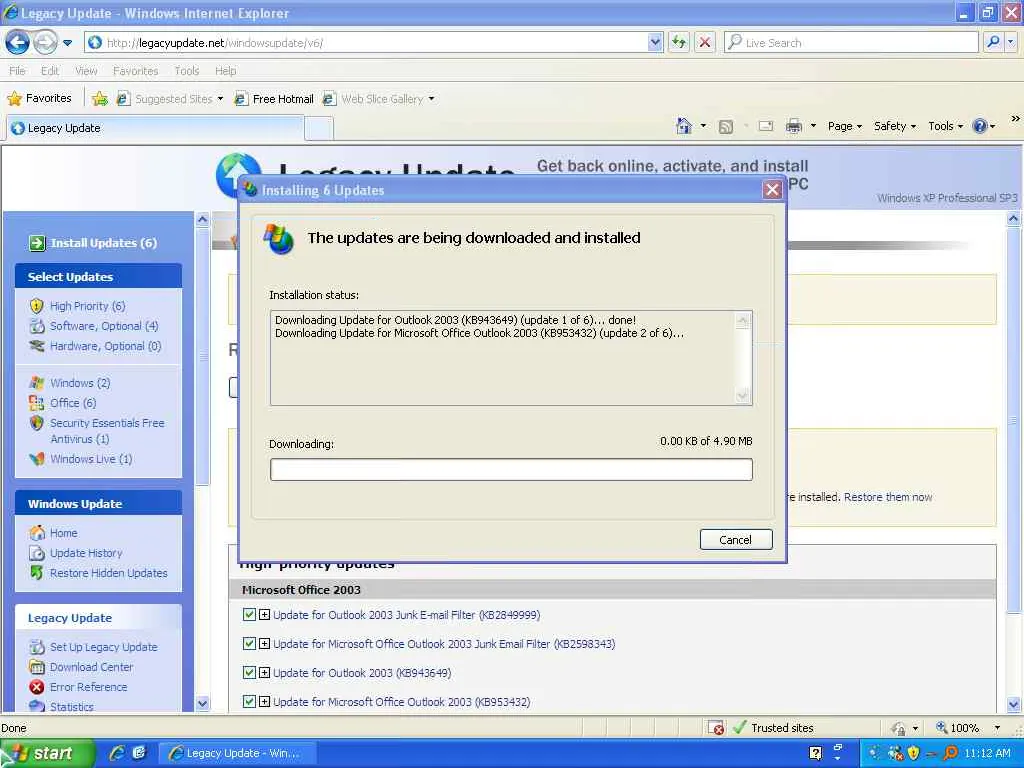This screenshot has height=768, width=1024.
Task: Expand details for KB2598343 update
Action: [264, 644]
